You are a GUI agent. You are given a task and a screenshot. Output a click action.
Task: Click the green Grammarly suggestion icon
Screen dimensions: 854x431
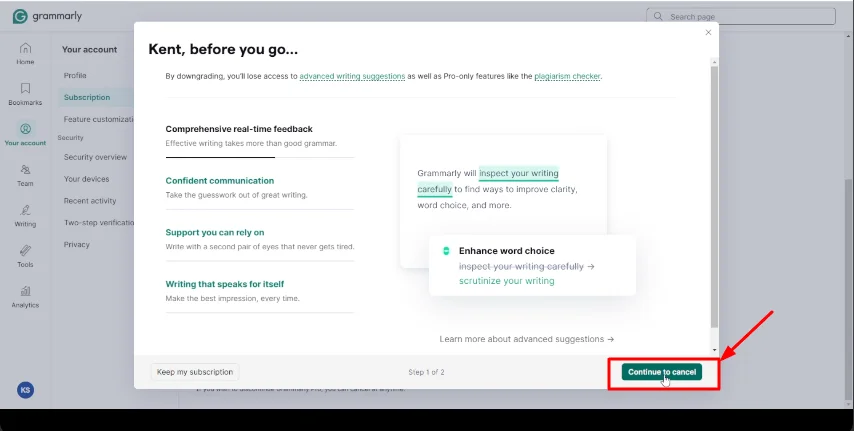(446, 251)
